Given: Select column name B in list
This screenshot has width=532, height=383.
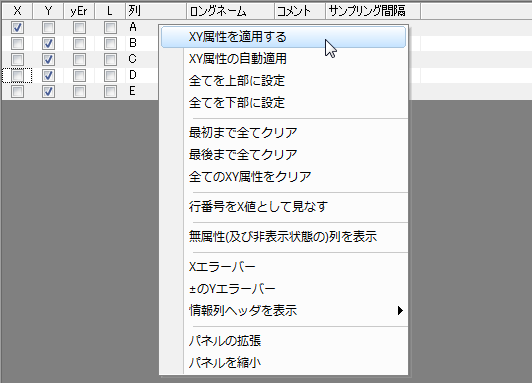Looking at the screenshot, I should tap(133, 43).
